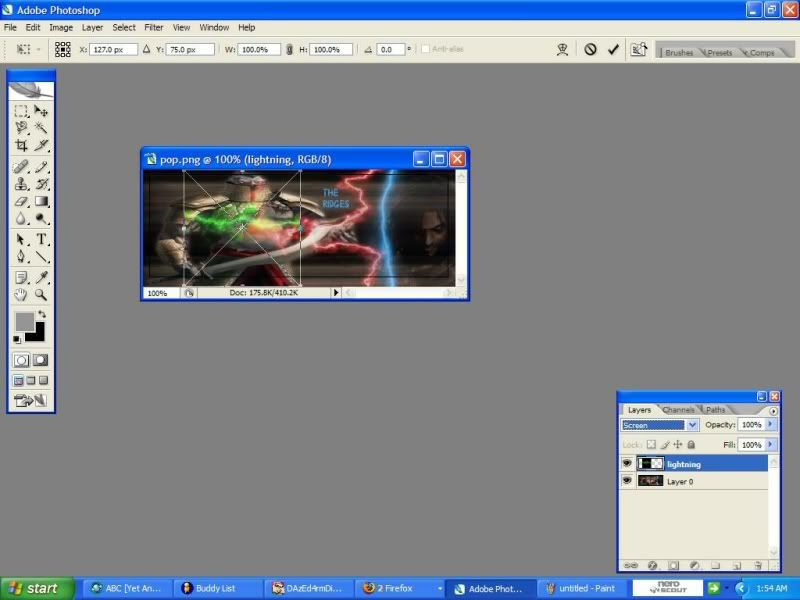The width and height of the screenshot is (800, 600).
Task: Open the Filter menu
Action: (154, 28)
